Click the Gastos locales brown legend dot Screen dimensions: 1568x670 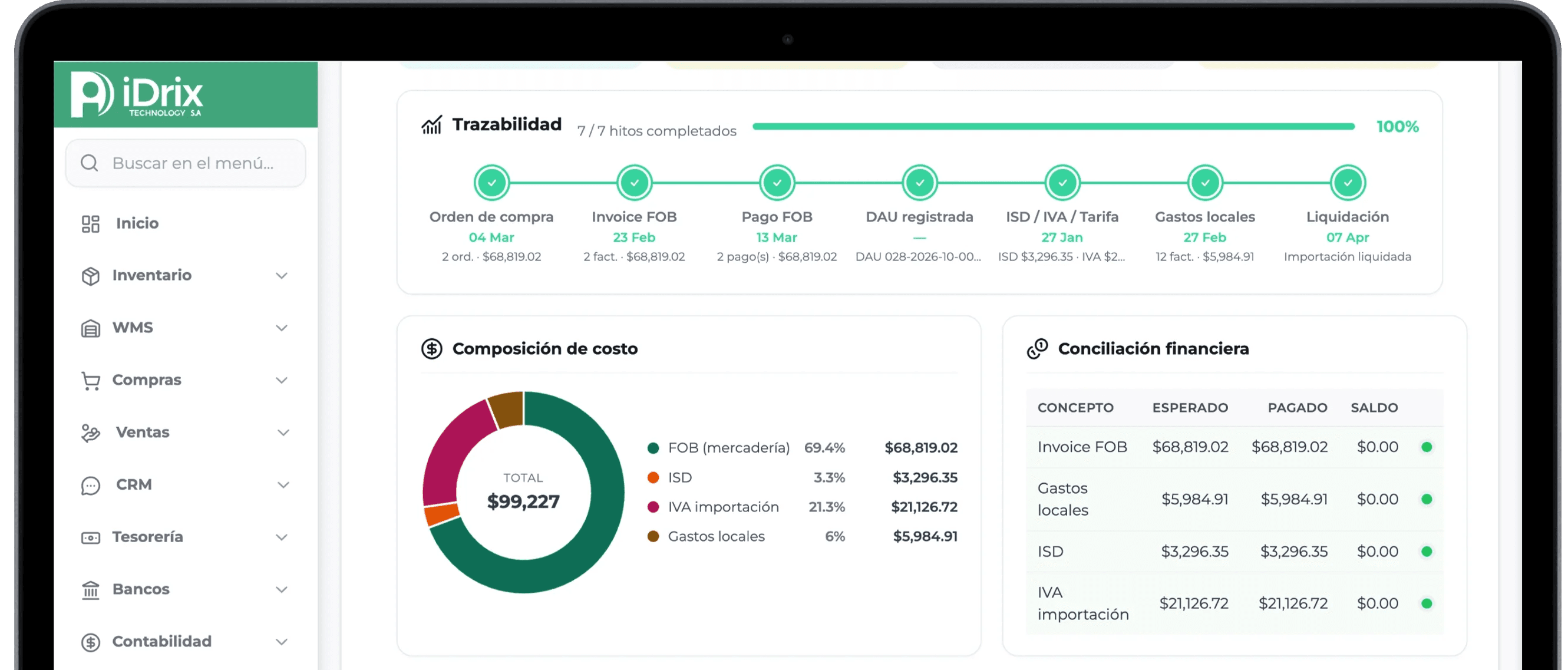[653, 536]
